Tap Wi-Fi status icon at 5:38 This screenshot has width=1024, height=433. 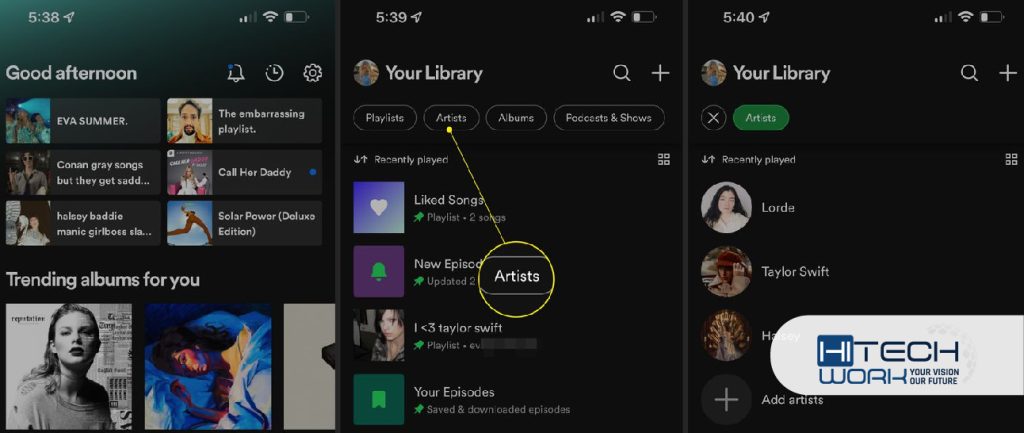tap(270, 18)
